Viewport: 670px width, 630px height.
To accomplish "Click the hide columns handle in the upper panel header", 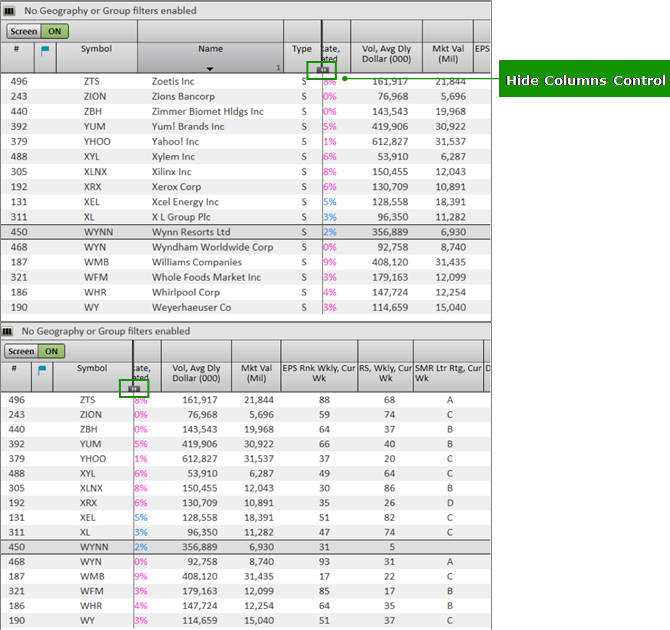I will 323,70.
